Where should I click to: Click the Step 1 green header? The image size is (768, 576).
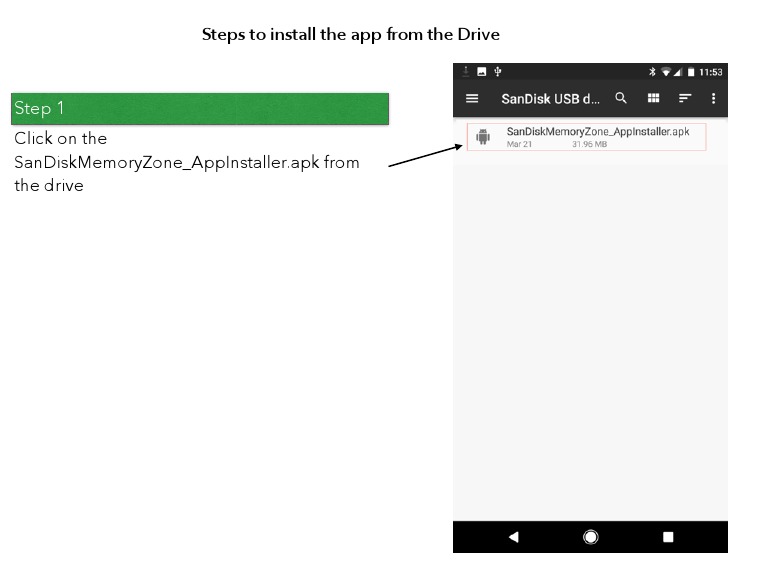[200, 109]
